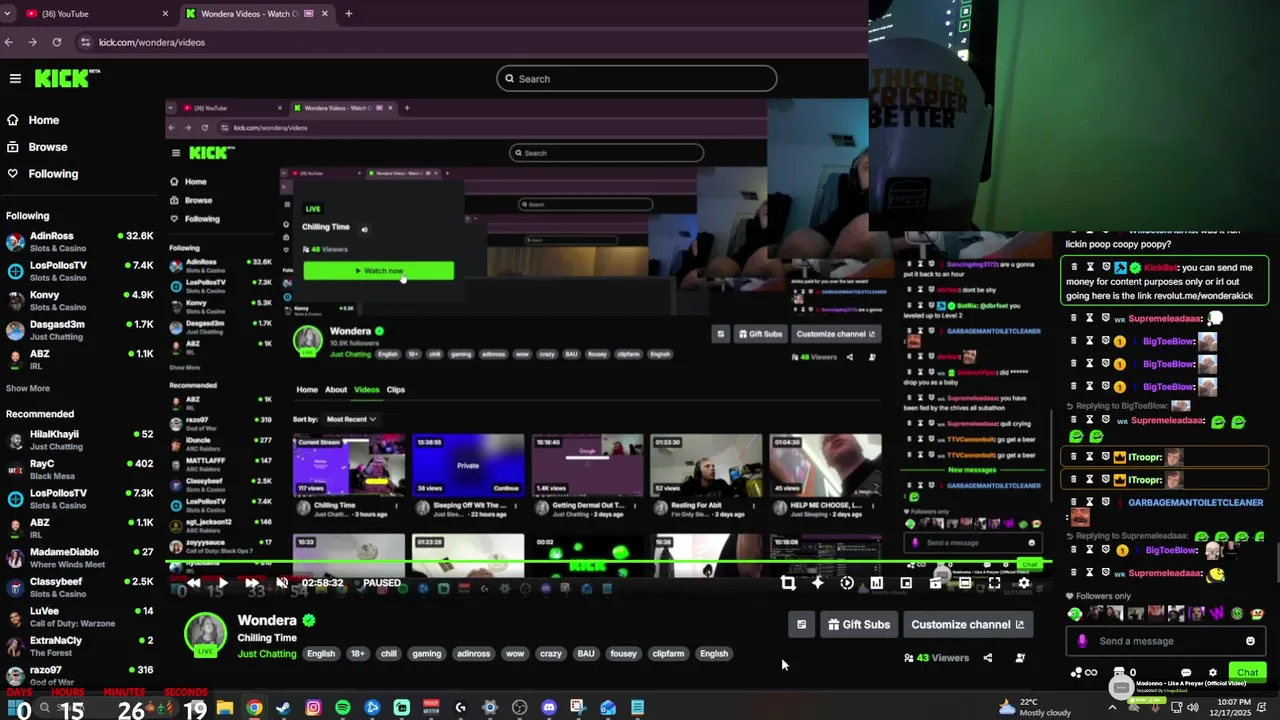Open player settings gear
Image resolution: width=1280 pixels, height=720 pixels.
pyautogui.click(x=1024, y=583)
